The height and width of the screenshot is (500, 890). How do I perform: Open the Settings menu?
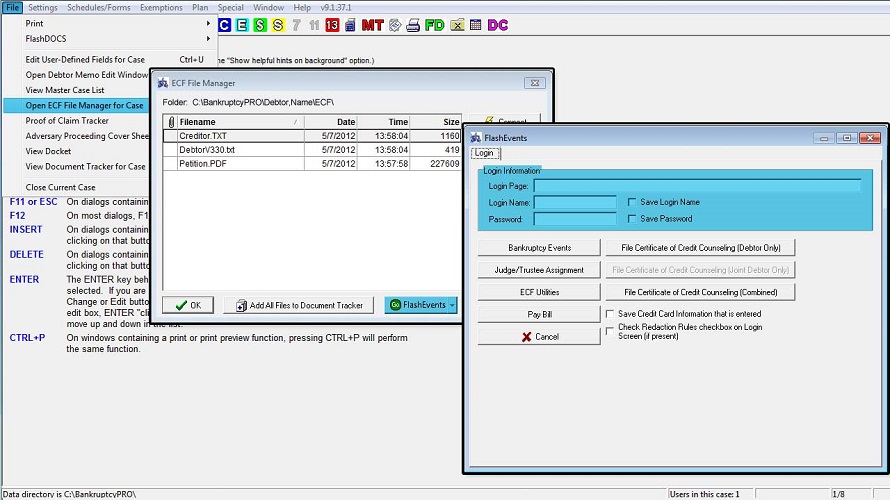point(43,7)
